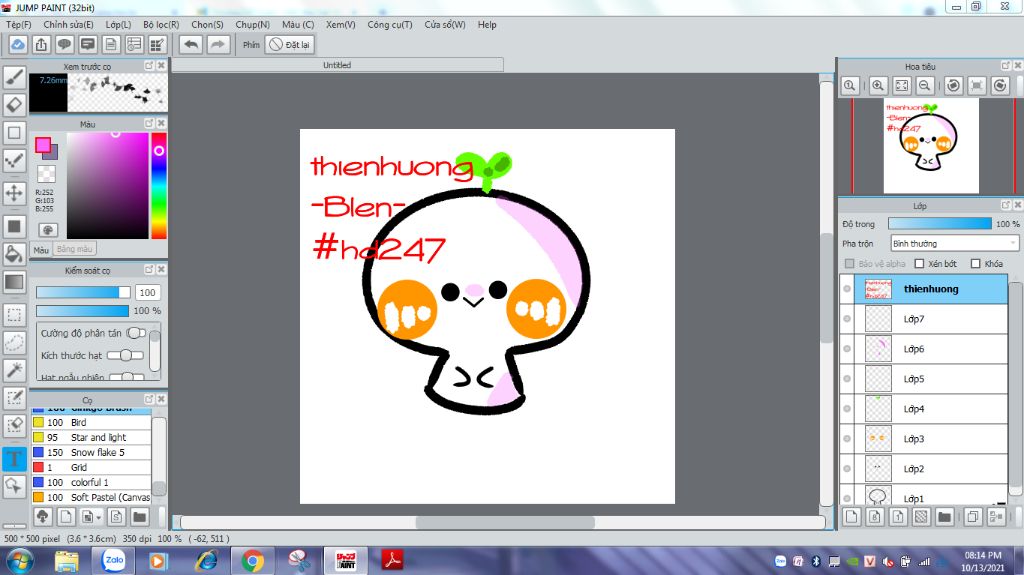Hide layer Lớp7
The height and width of the screenshot is (575, 1024).
click(847, 319)
